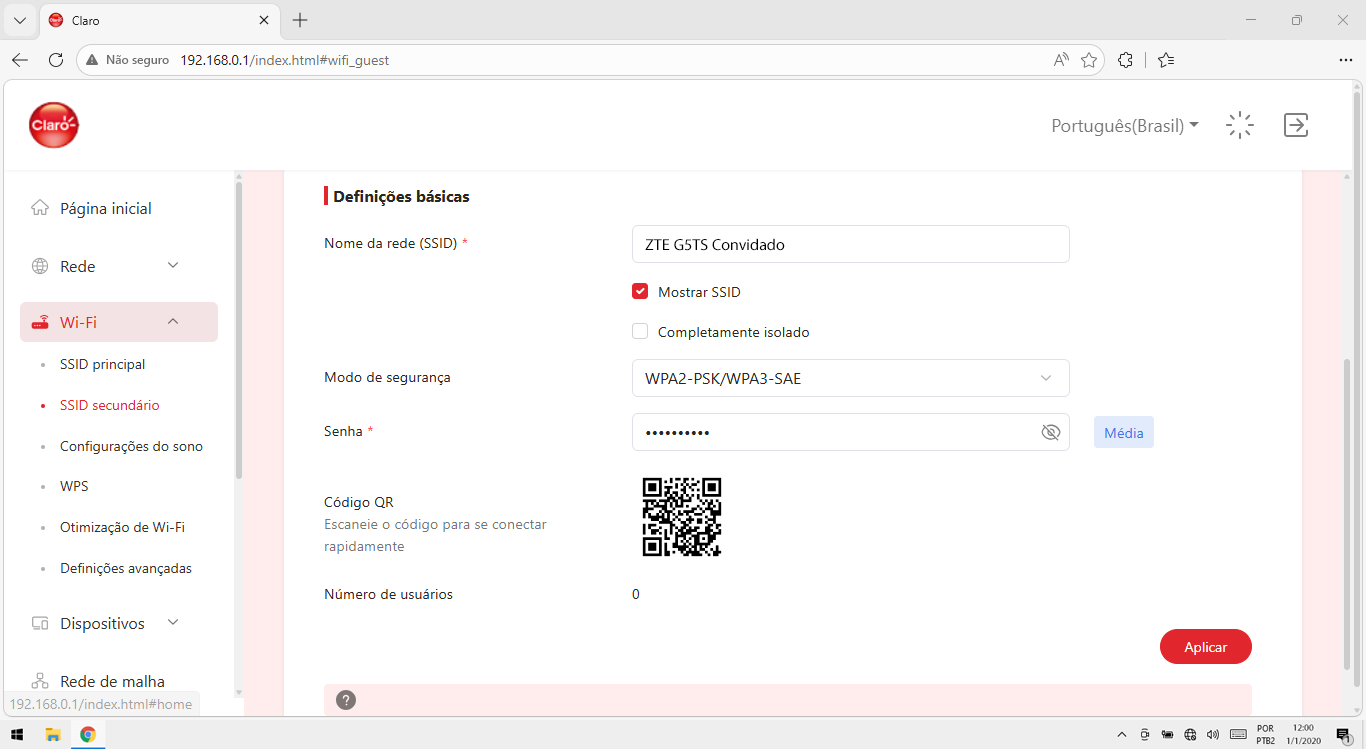Click the help question mark icon
This screenshot has height=749, width=1366.
click(346, 700)
